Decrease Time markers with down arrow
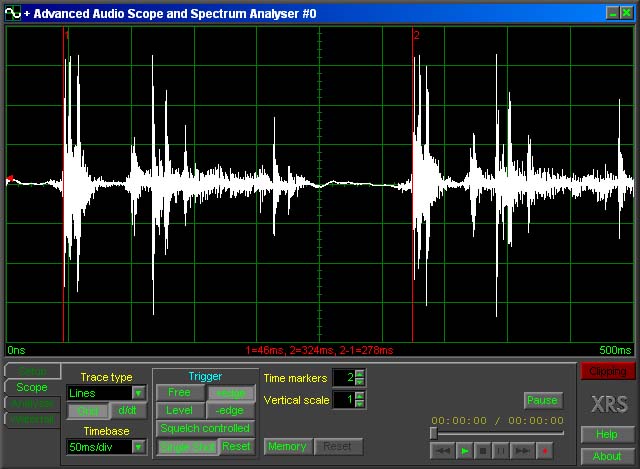 pos(360,382)
